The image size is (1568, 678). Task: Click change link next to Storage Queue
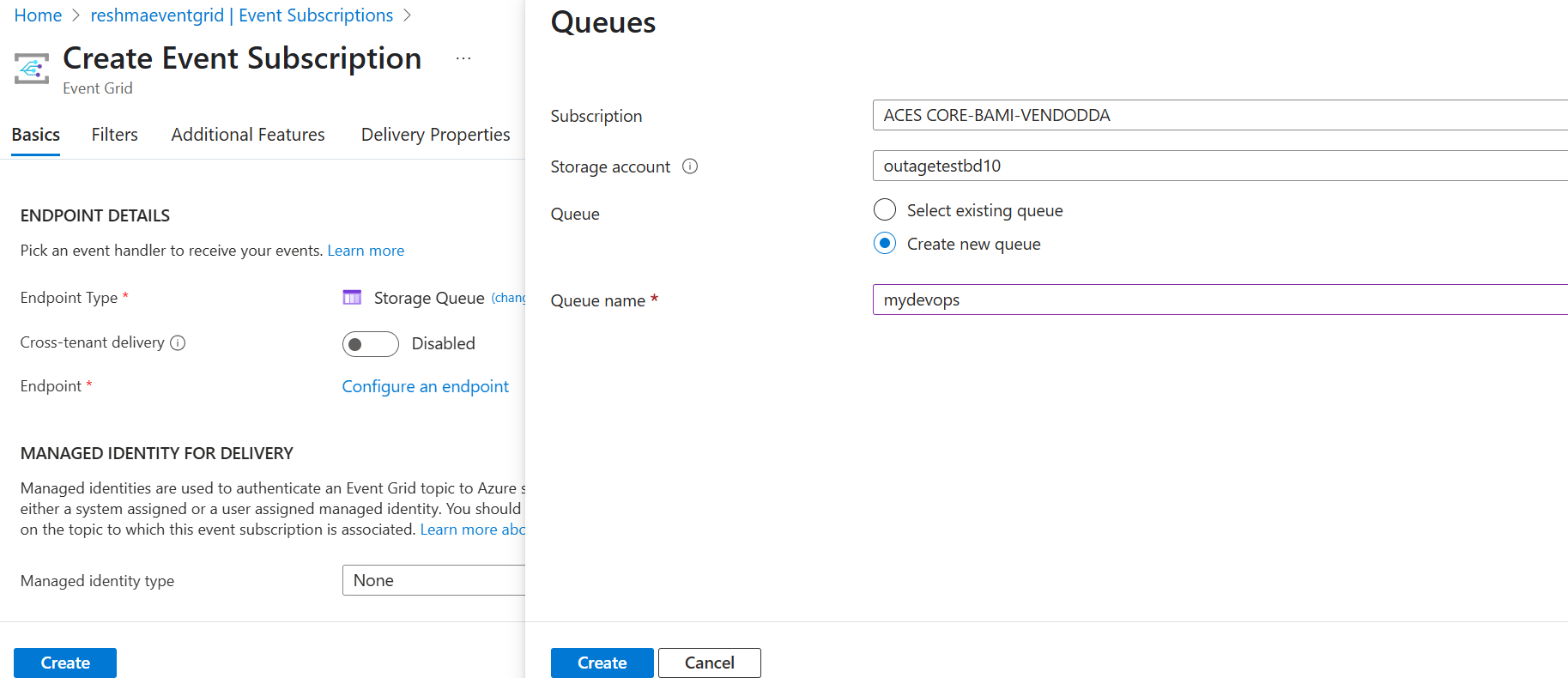coord(509,298)
